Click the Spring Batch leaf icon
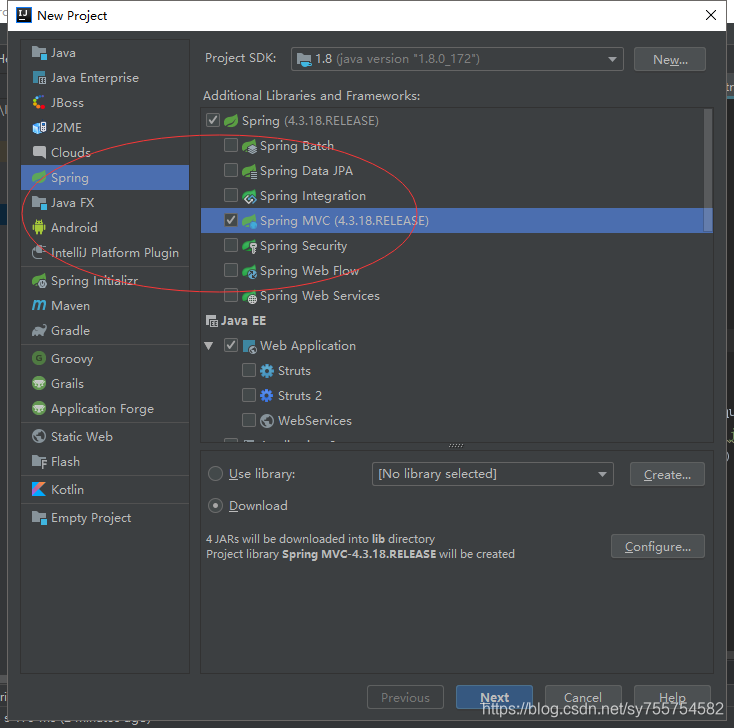734x728 pixels. pyautogui.click(x=250, y=146)
